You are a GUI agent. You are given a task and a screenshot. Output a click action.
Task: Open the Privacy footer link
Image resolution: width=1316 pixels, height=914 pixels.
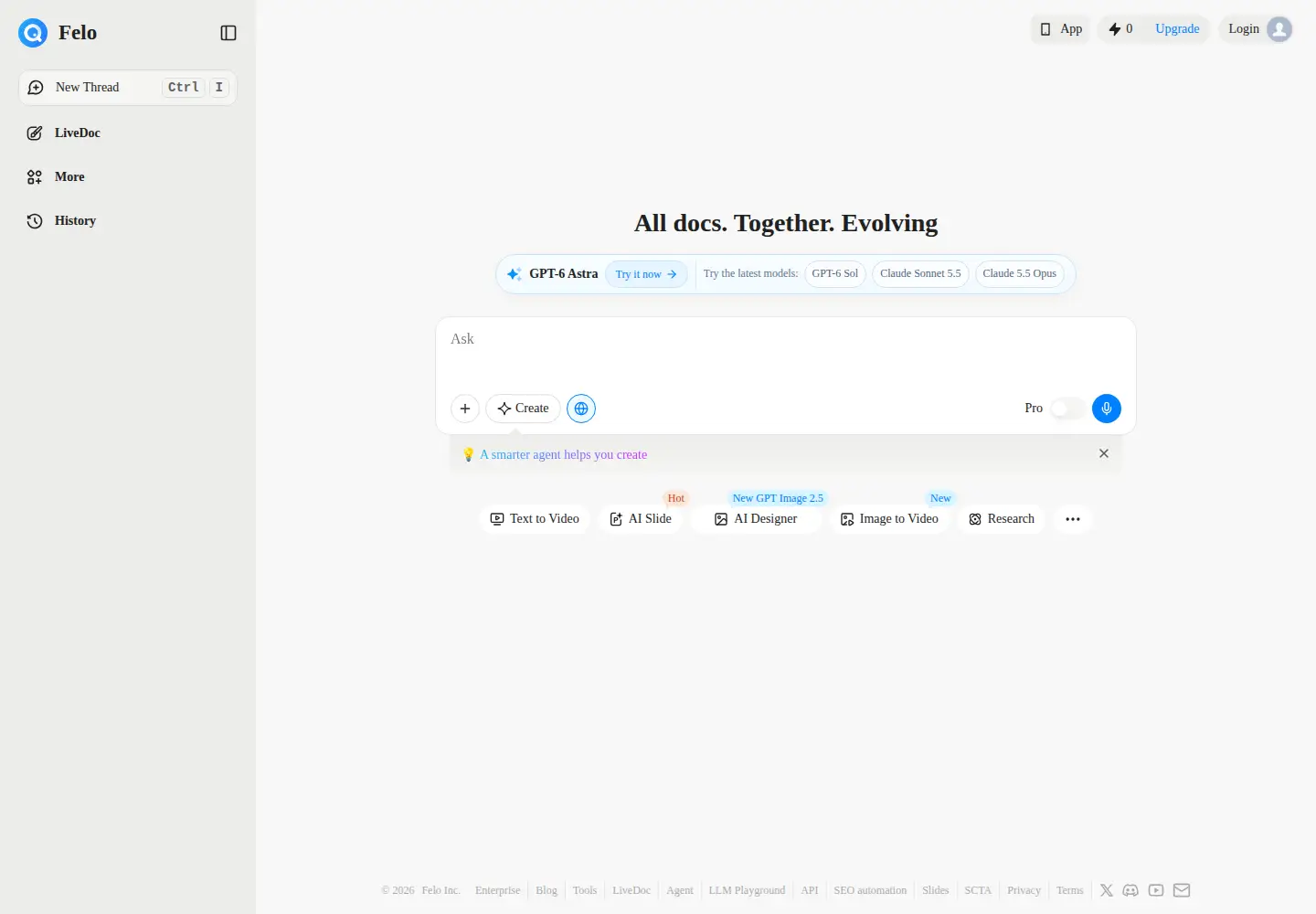pyautogui.click(x=1024, y=890)
